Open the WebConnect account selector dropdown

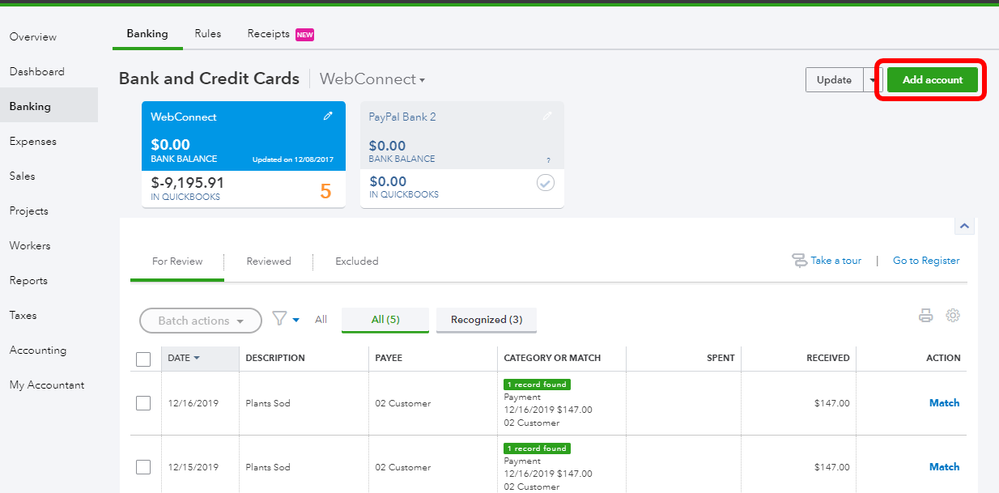372,79
